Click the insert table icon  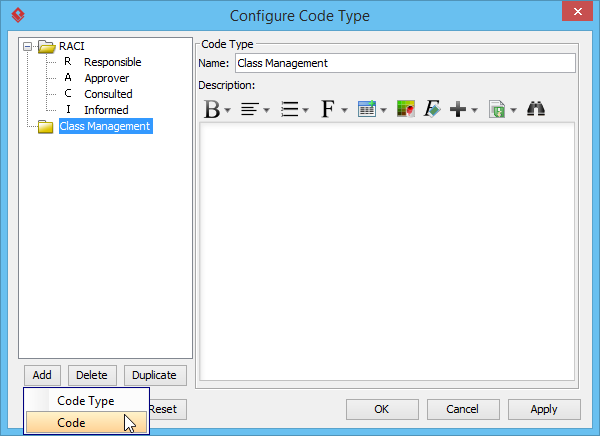click(x=367, y=109)
